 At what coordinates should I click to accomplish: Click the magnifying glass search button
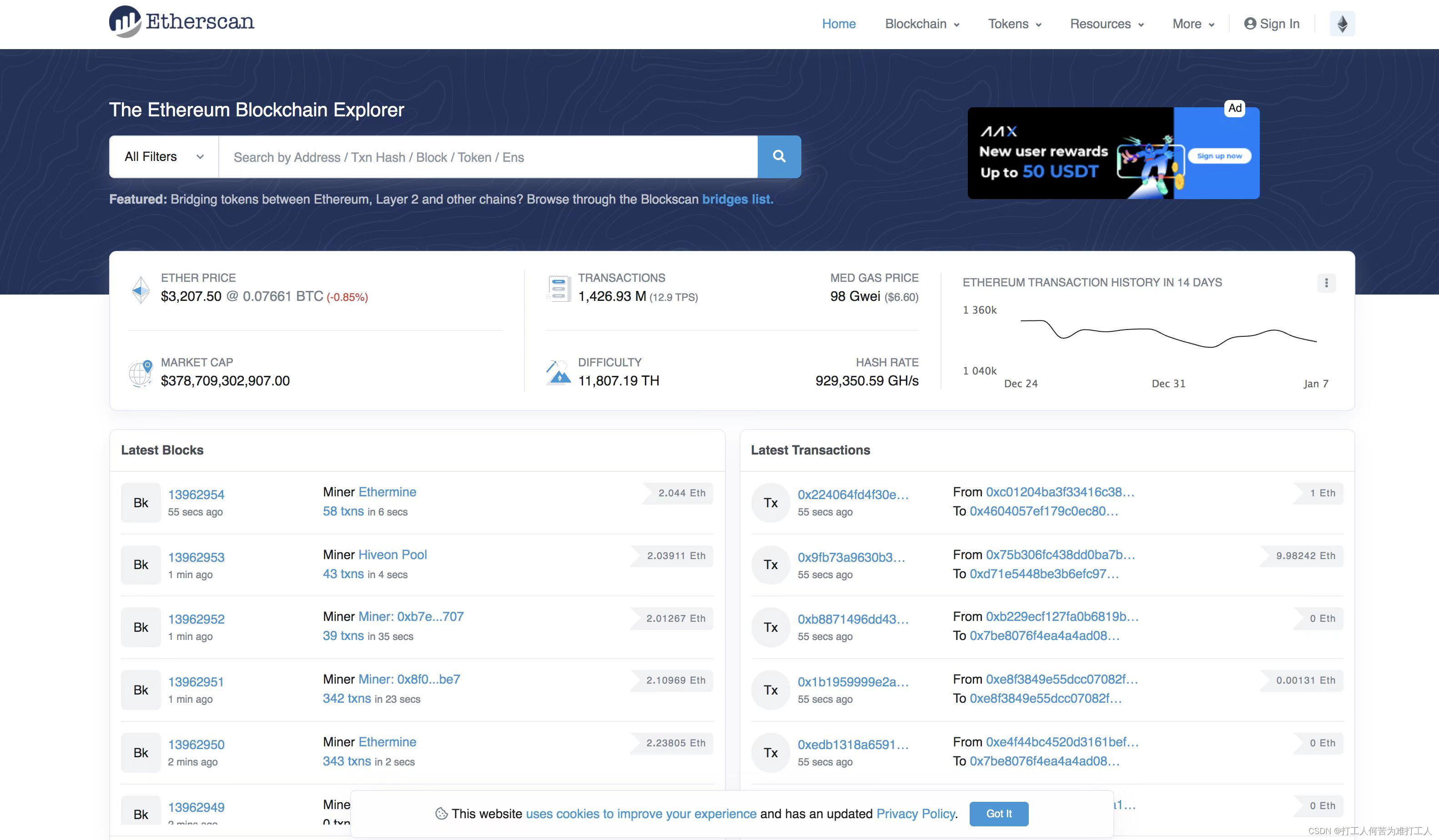coord(779,156)
